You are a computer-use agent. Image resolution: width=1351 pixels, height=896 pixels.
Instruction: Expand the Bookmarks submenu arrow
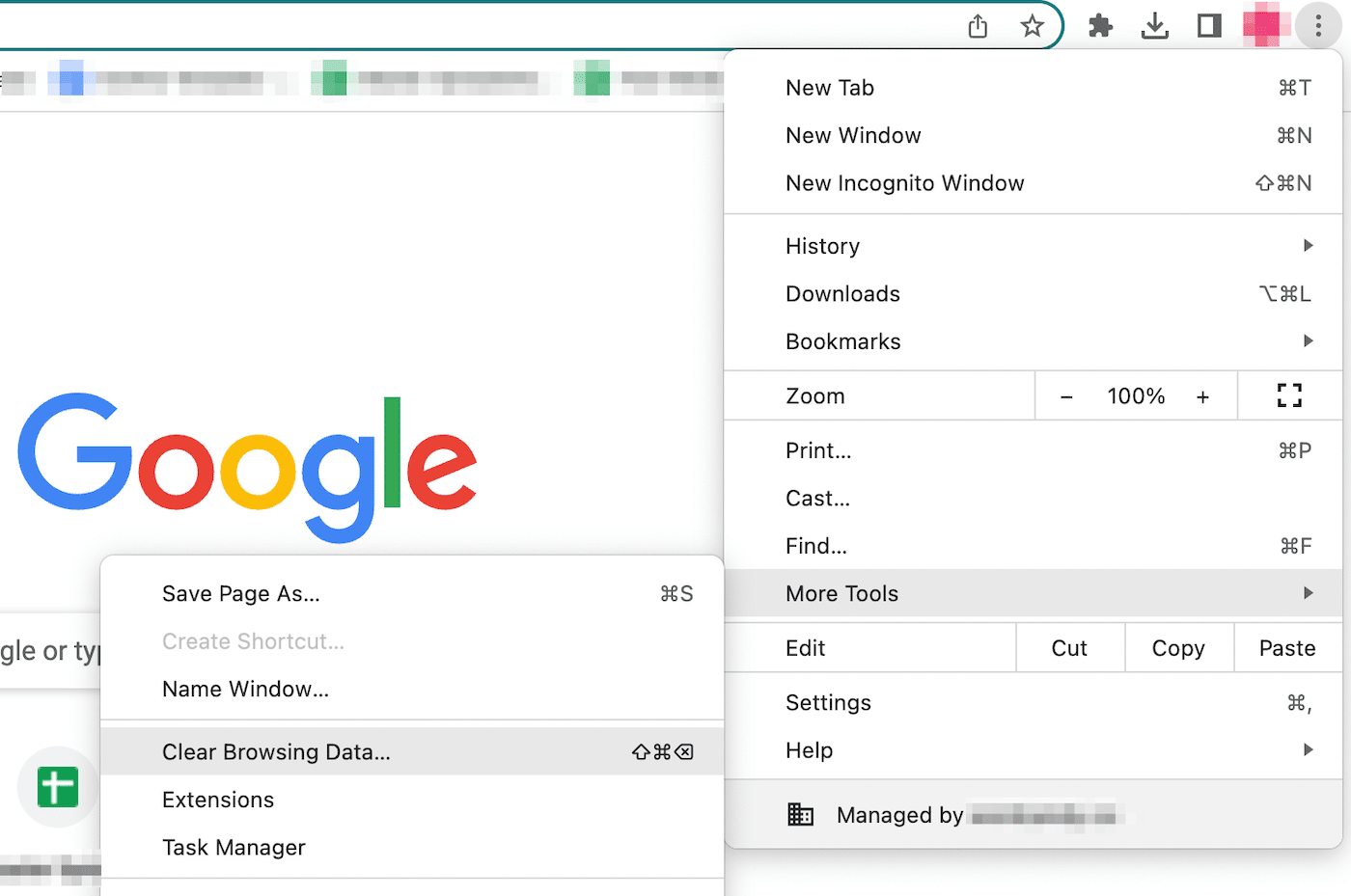point(1309,340)
